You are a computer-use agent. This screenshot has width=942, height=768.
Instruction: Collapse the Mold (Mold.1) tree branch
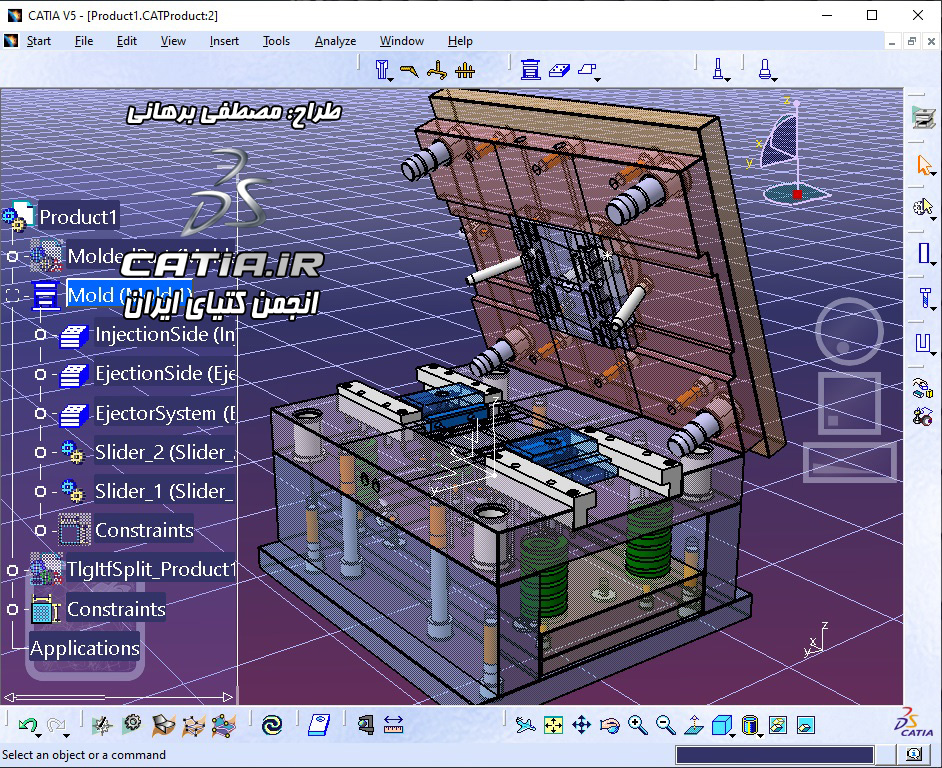pyautogui.click(x=12, y=294)
